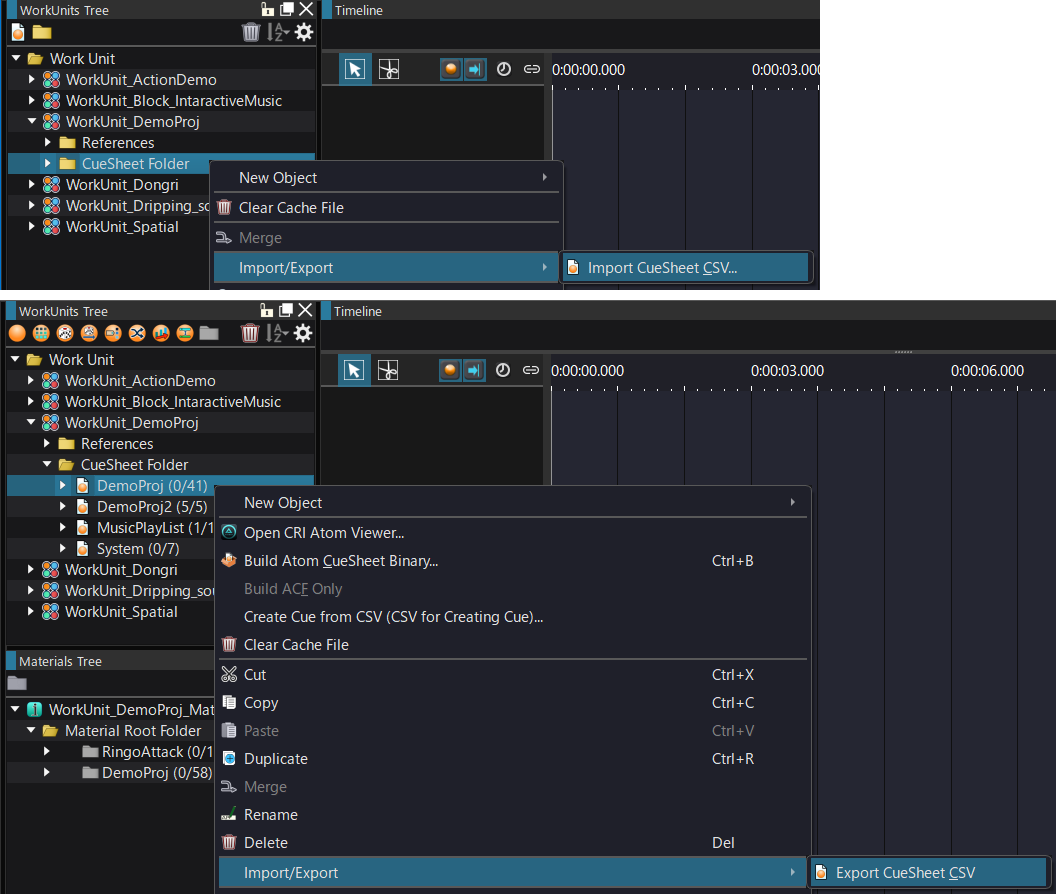Toggle the blue arrow-to-bar button in upper Timeline toolbar

click(475, 69)
